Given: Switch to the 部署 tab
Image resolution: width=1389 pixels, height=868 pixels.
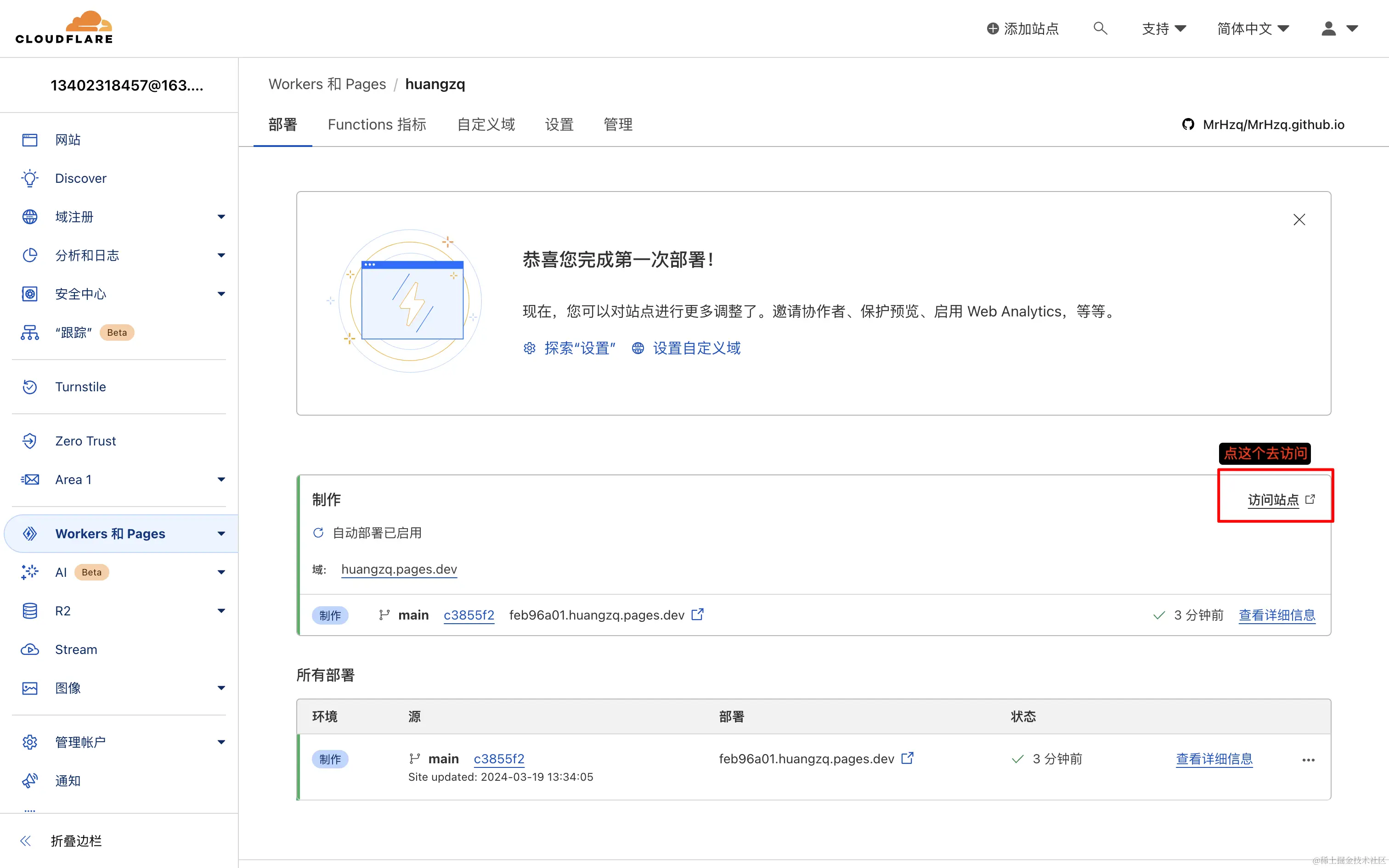Looking at the screenshot, I should pyautogui.click(x=282, y=124).
